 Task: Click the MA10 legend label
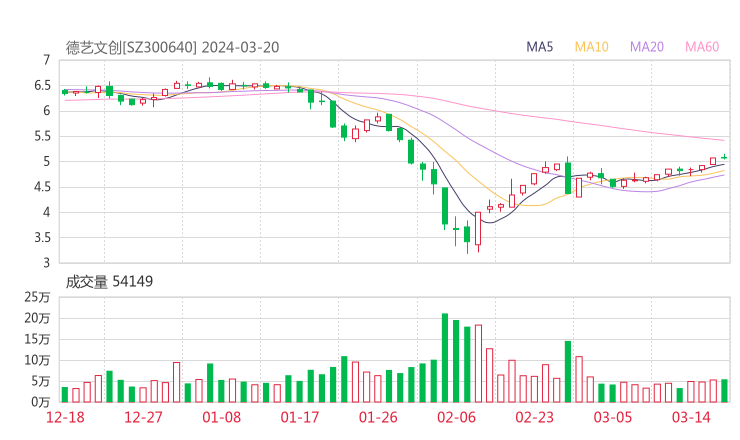pyautogui.click(x=591, y=47)
